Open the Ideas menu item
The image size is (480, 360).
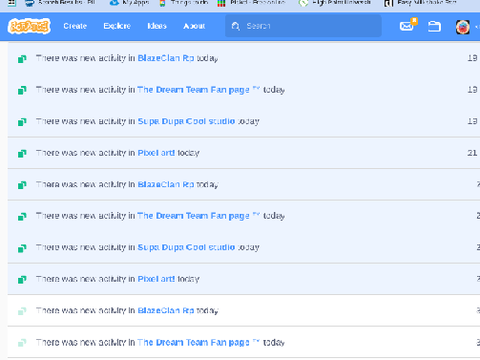click(157, 26)
